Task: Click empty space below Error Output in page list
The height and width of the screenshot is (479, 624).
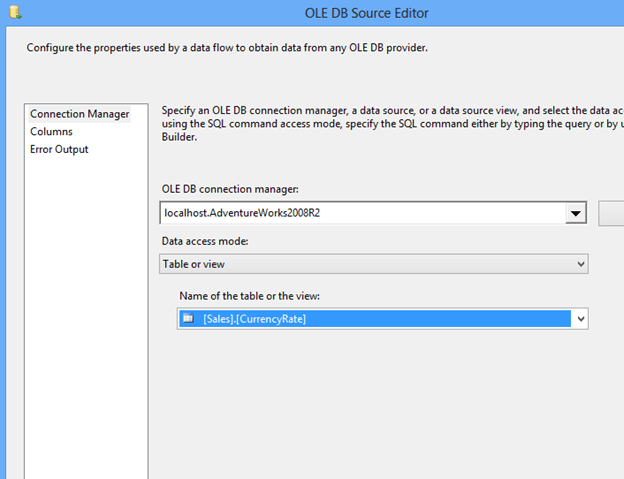Action: (85, 300)
